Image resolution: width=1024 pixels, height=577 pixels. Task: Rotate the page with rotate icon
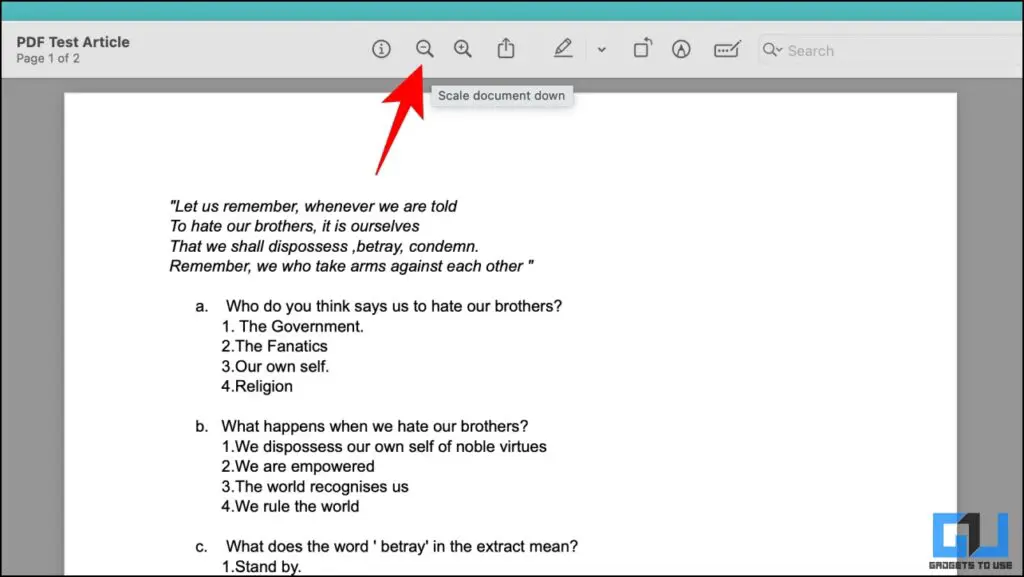point(643,48)
